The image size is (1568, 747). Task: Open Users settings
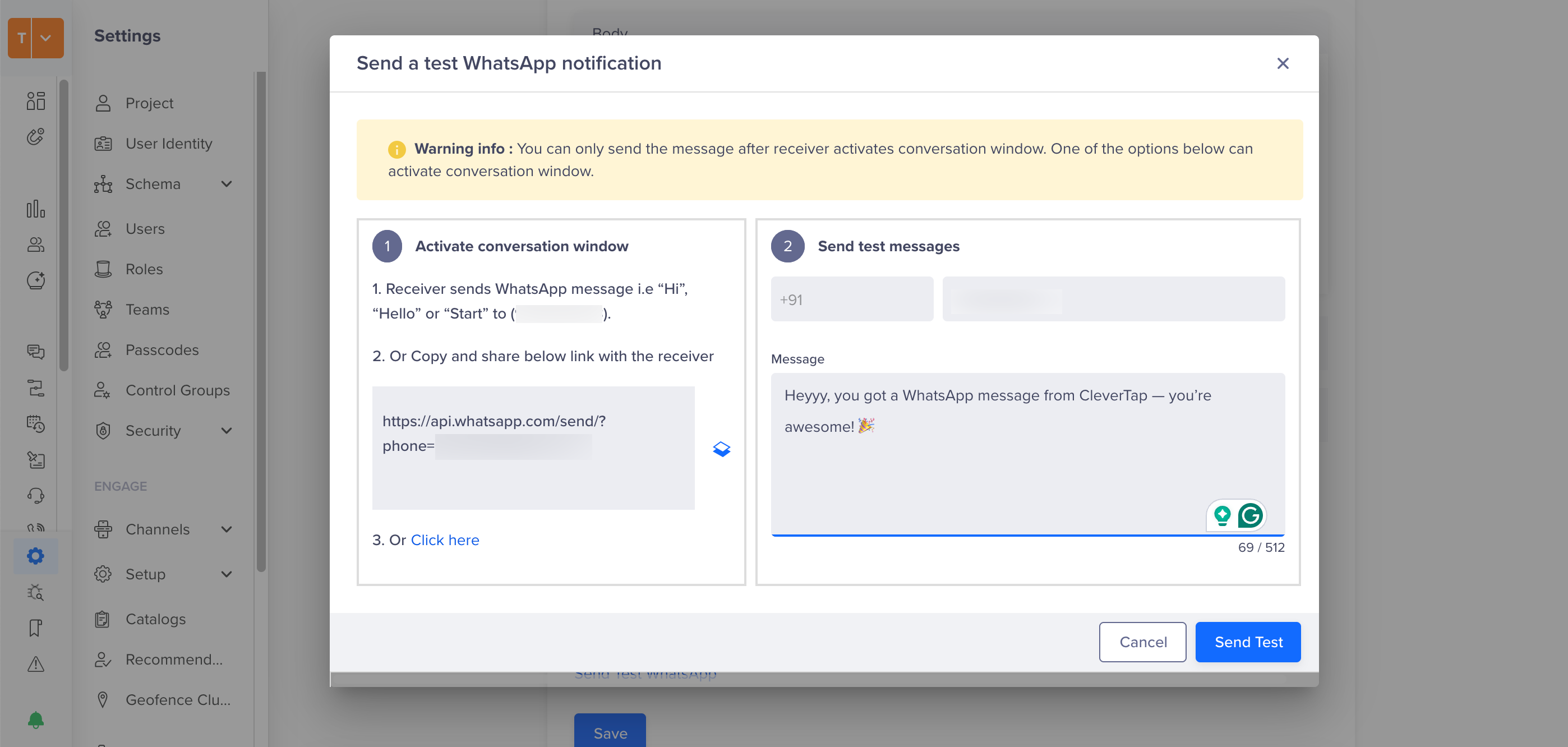point(130,229)
